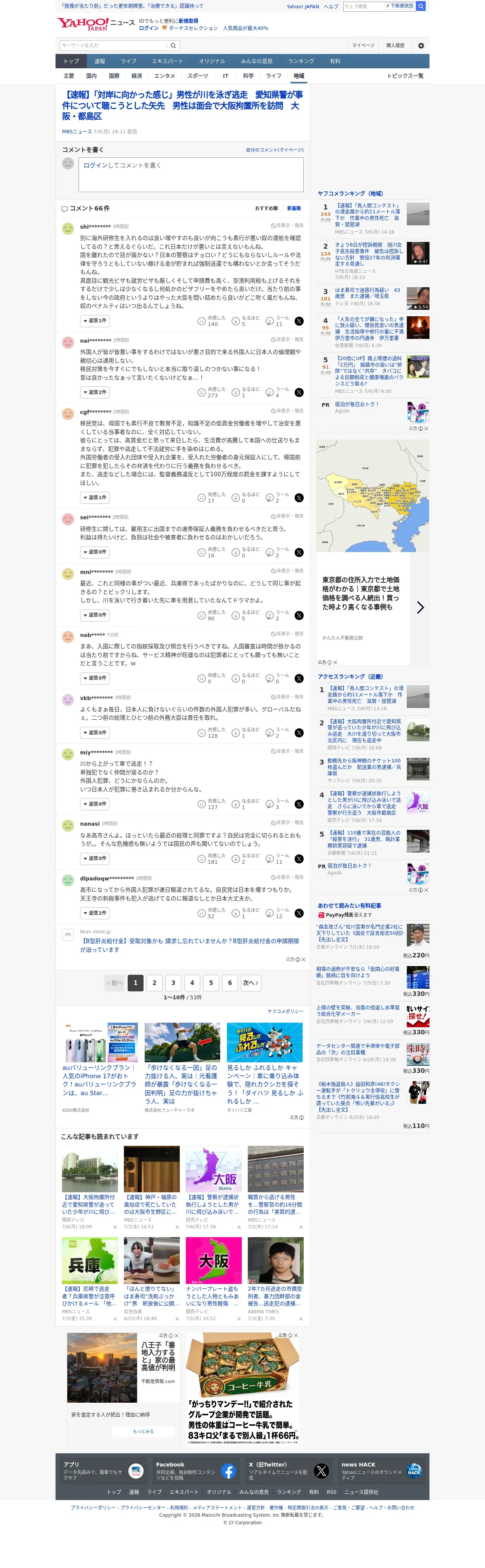Screen dimensions: 485x1568
Task: Toggle なるほど on cgf's comment
Action: [246, 498]
